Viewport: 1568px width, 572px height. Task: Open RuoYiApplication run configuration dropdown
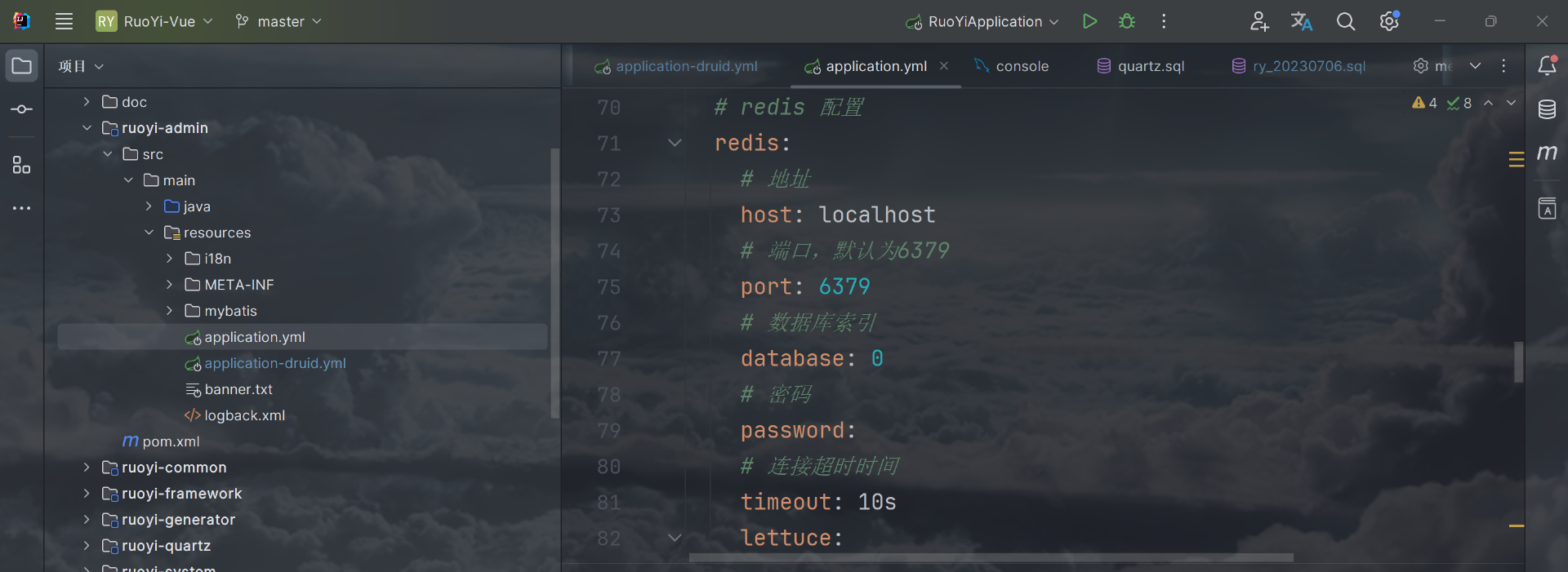click(x=983, y=21)
